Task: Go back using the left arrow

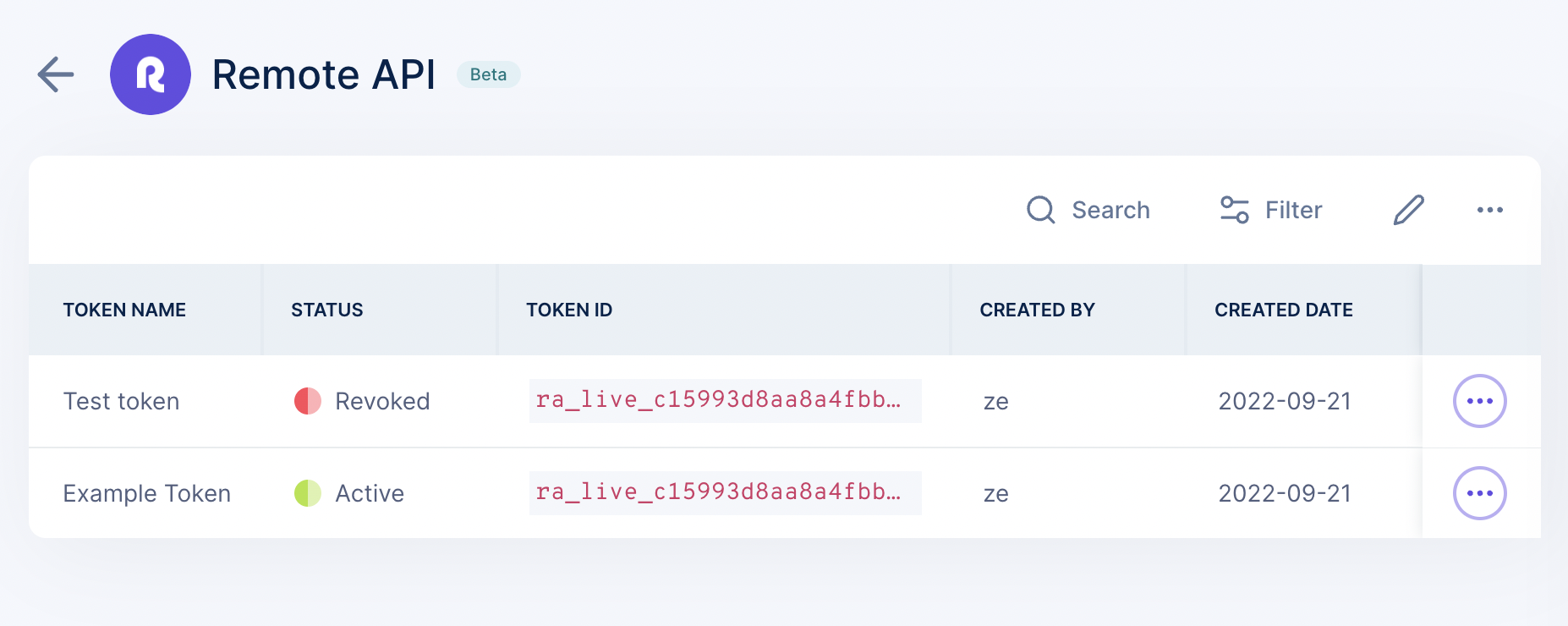Action: [56, 74]
